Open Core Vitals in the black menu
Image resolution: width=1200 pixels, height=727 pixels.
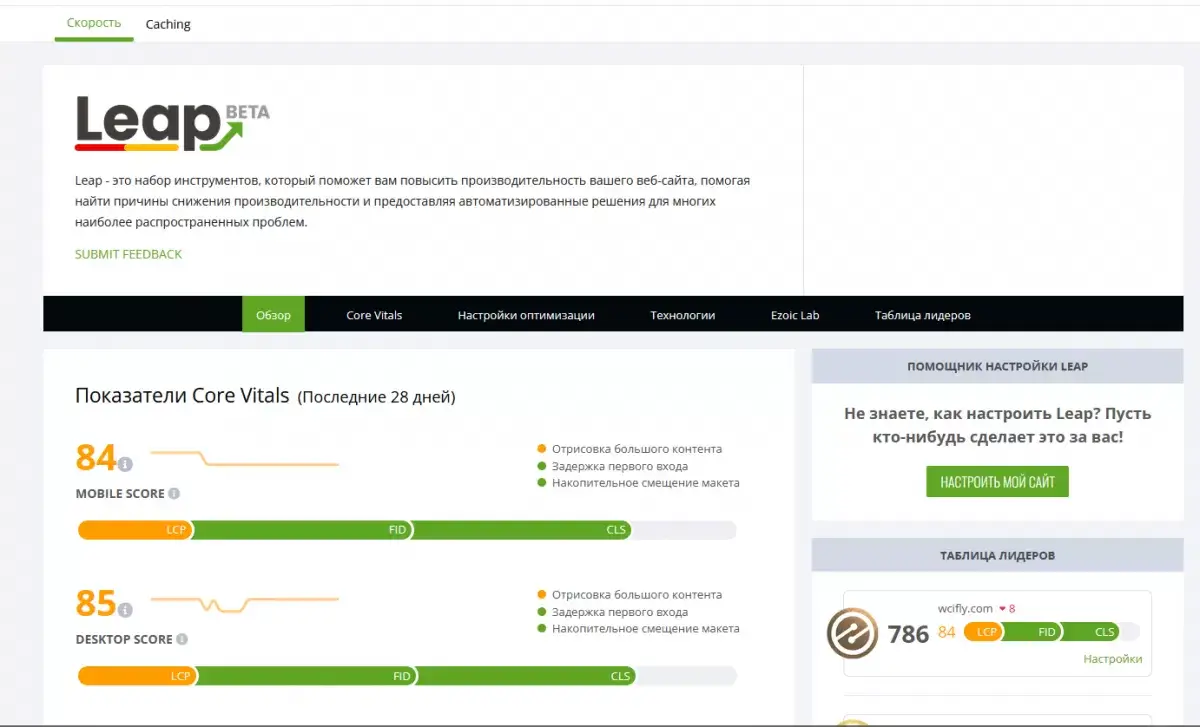click(x=374, y=315)
